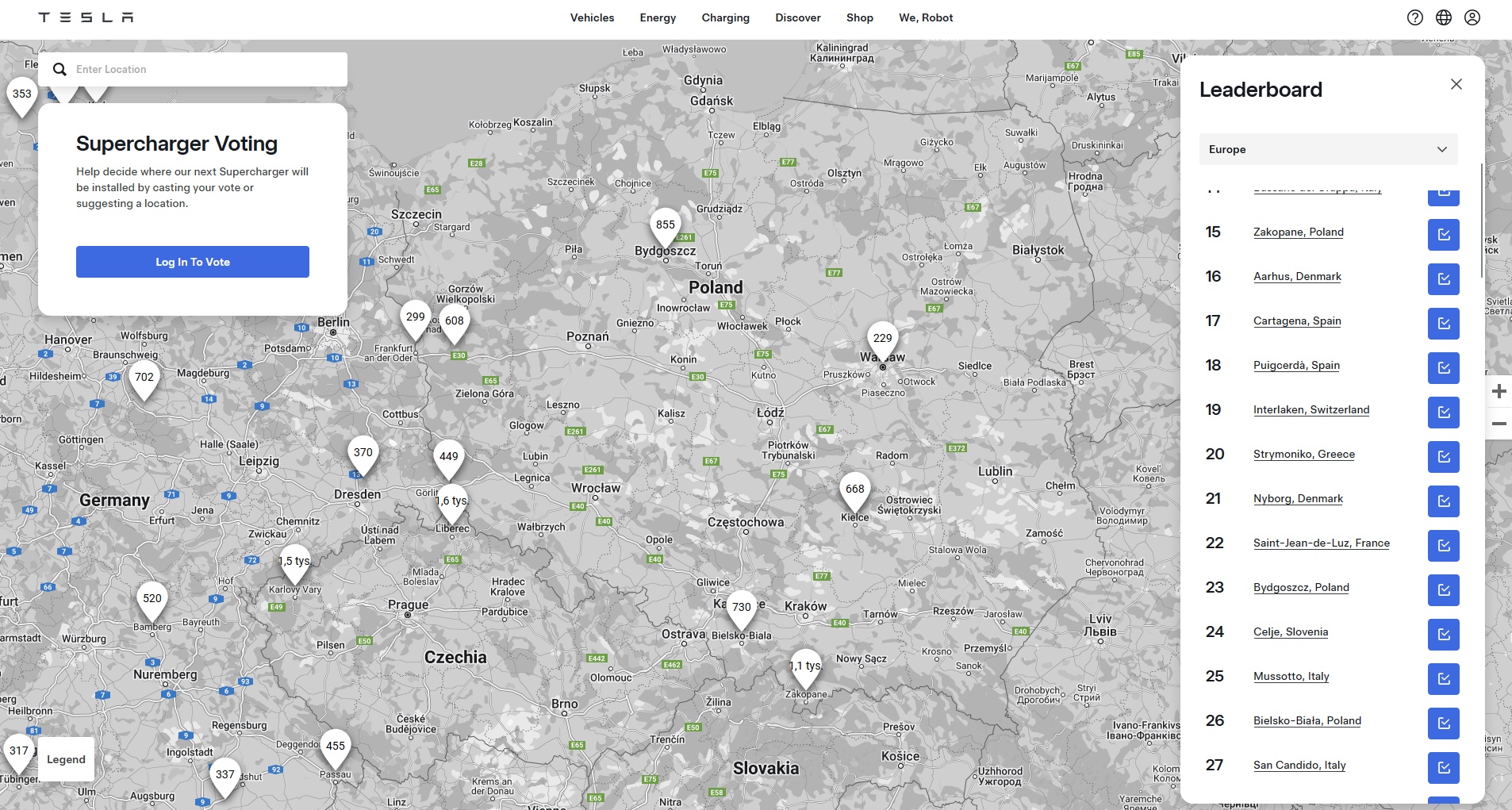The image size is (1512, 810).
Task: Vote icon for Cartagena, Spain
Action: (x=1444, y=324)
